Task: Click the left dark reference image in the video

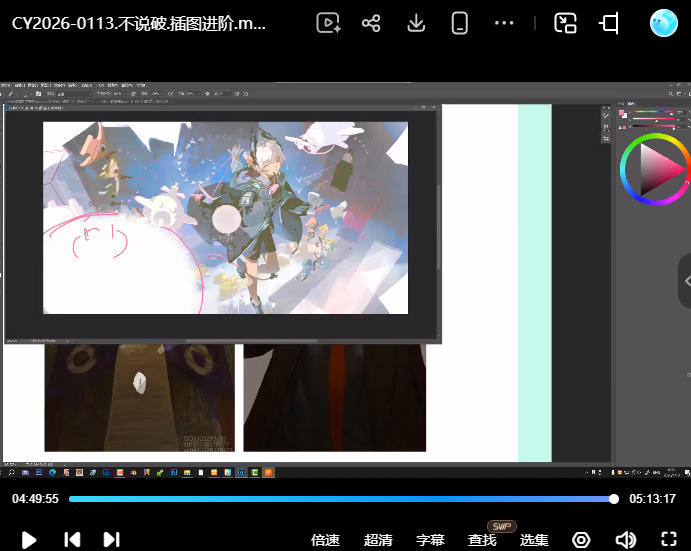Action: pos(140,398)
